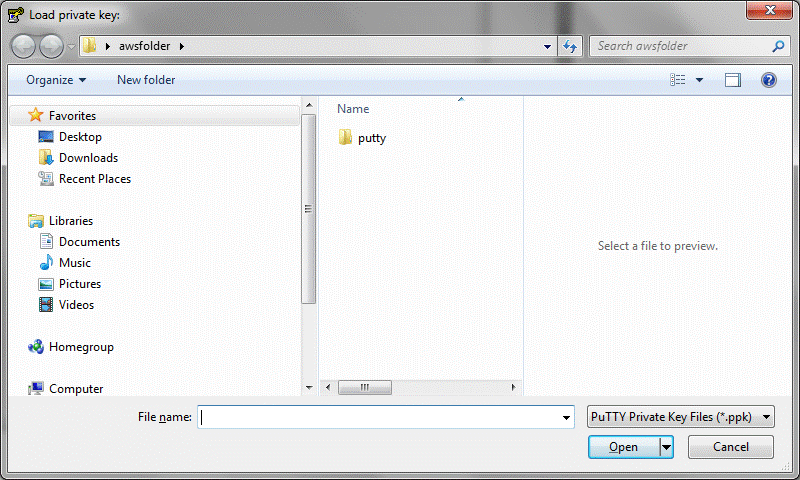Select Computer in the navigation pane
This screenshot has height=480, width=800.
[x=76, y=389]
